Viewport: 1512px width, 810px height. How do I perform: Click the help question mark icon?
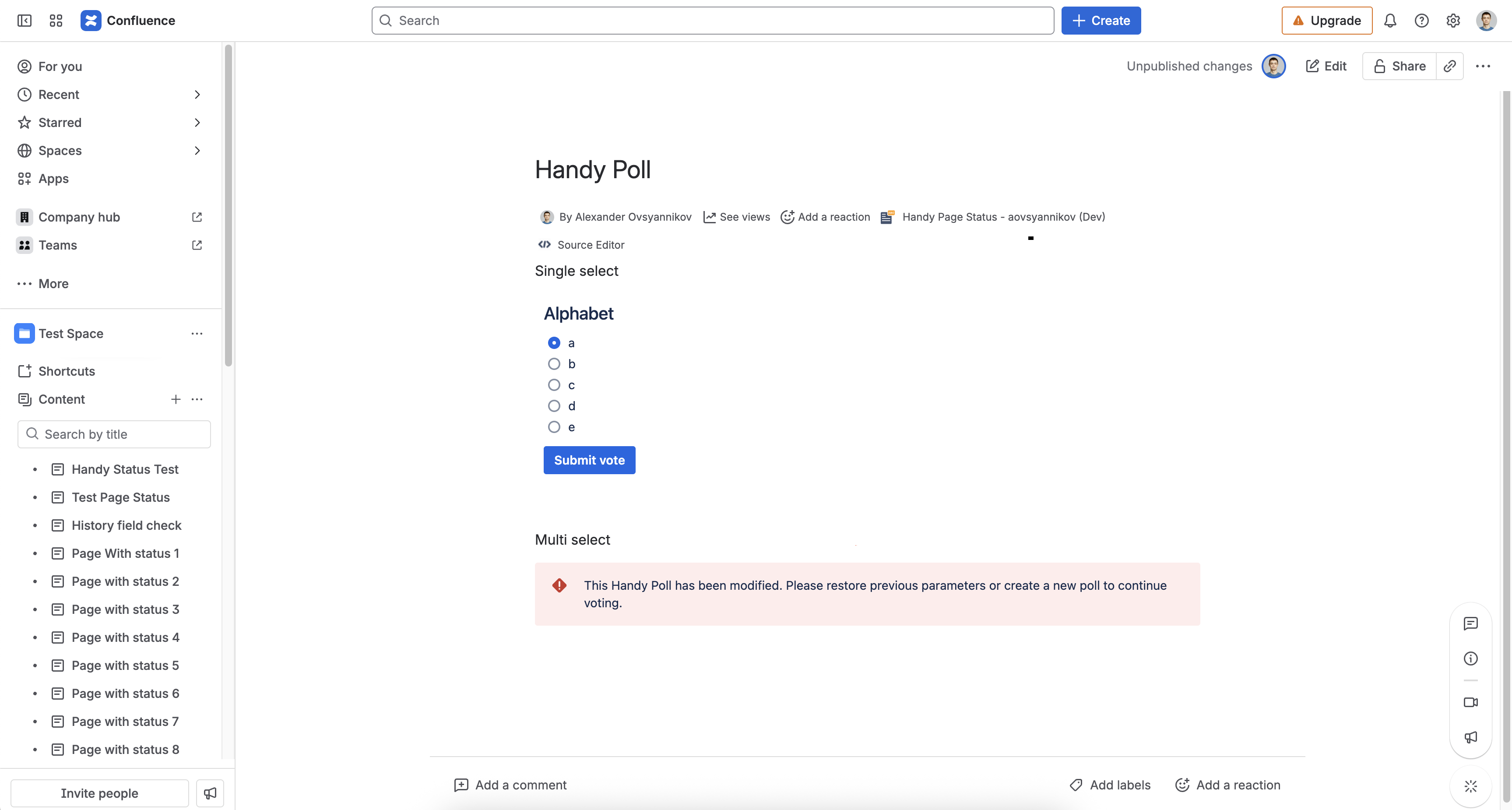point(1421,21)
